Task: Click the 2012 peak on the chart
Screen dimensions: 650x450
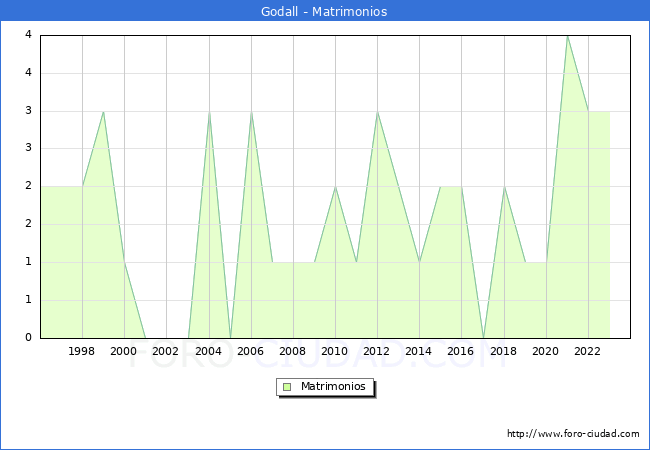Action: coord(377,111)
